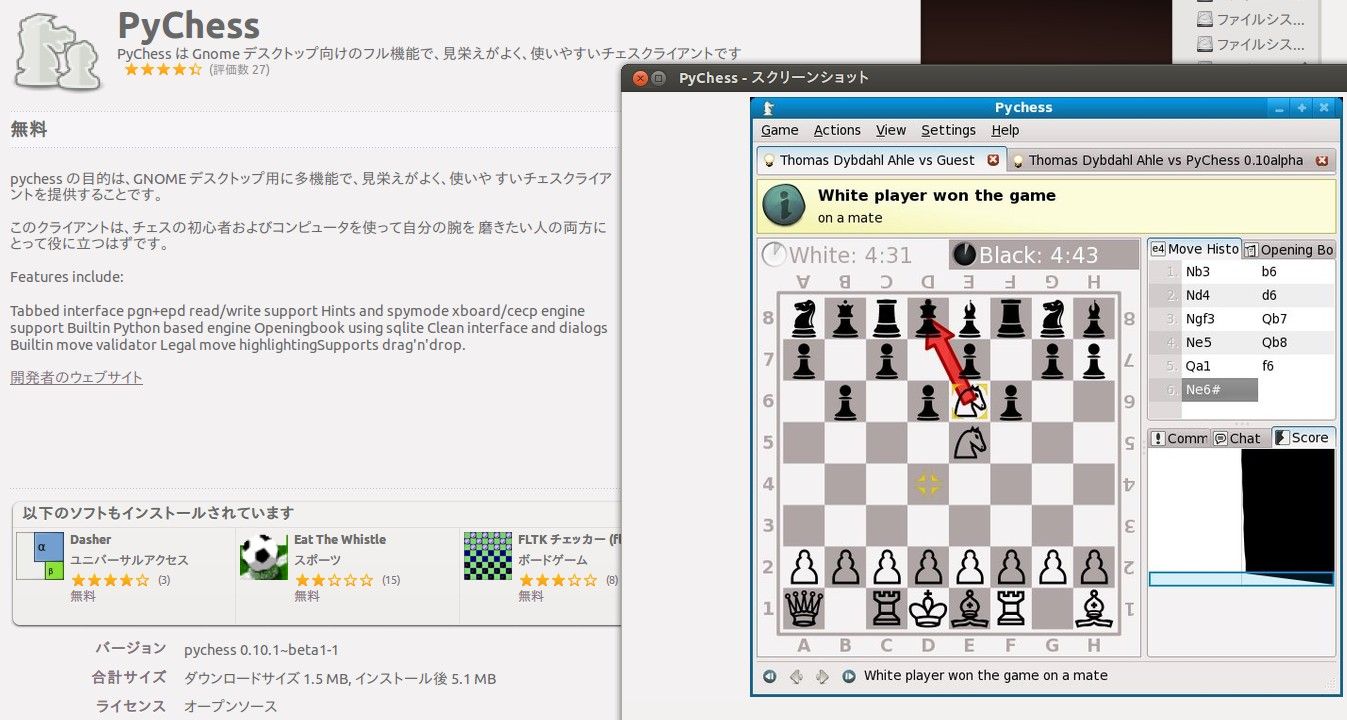Select the first ファイルシス... item at top right

pos(1251,19)
